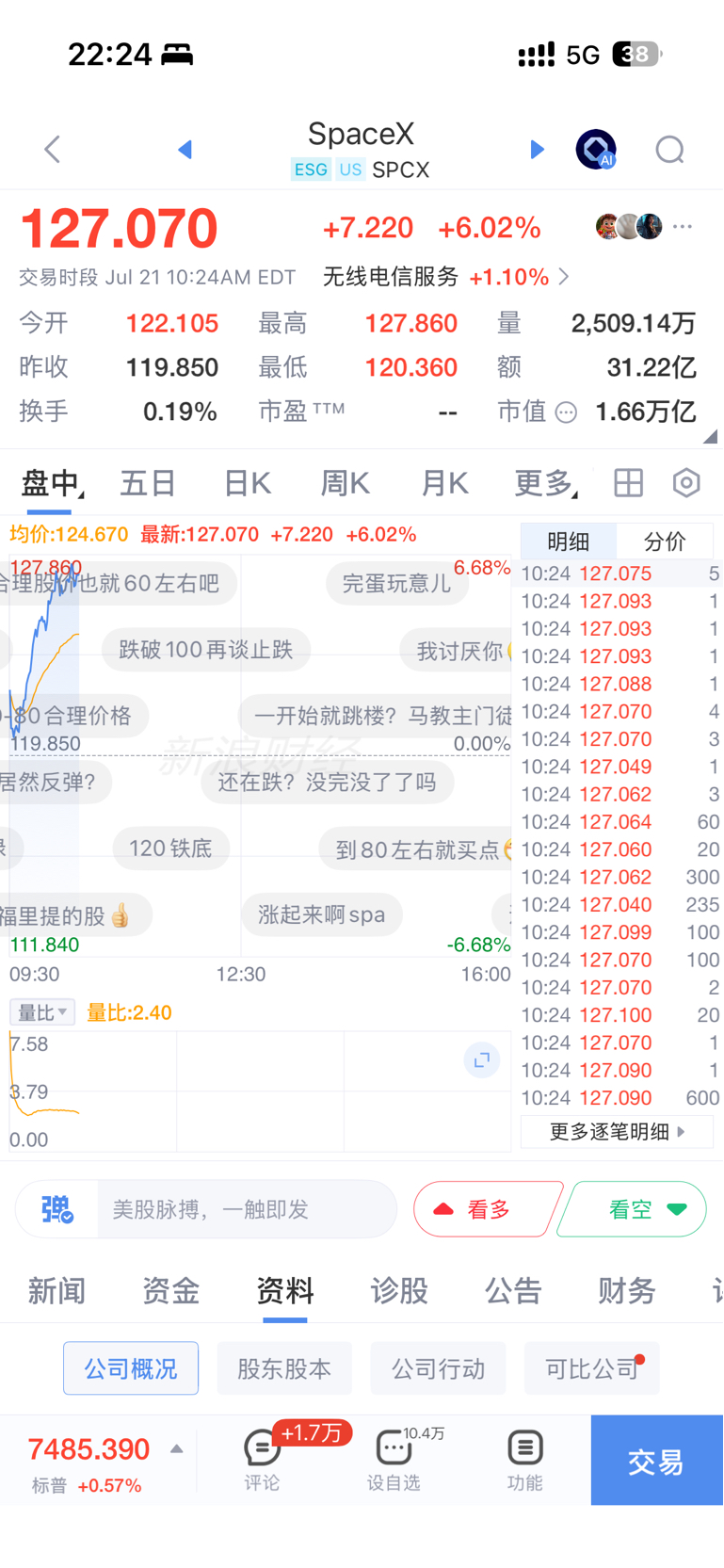The width and height of the screenshot is (724, 1568).
Task: Tap the back arrow icon
Action: point(53,149)
